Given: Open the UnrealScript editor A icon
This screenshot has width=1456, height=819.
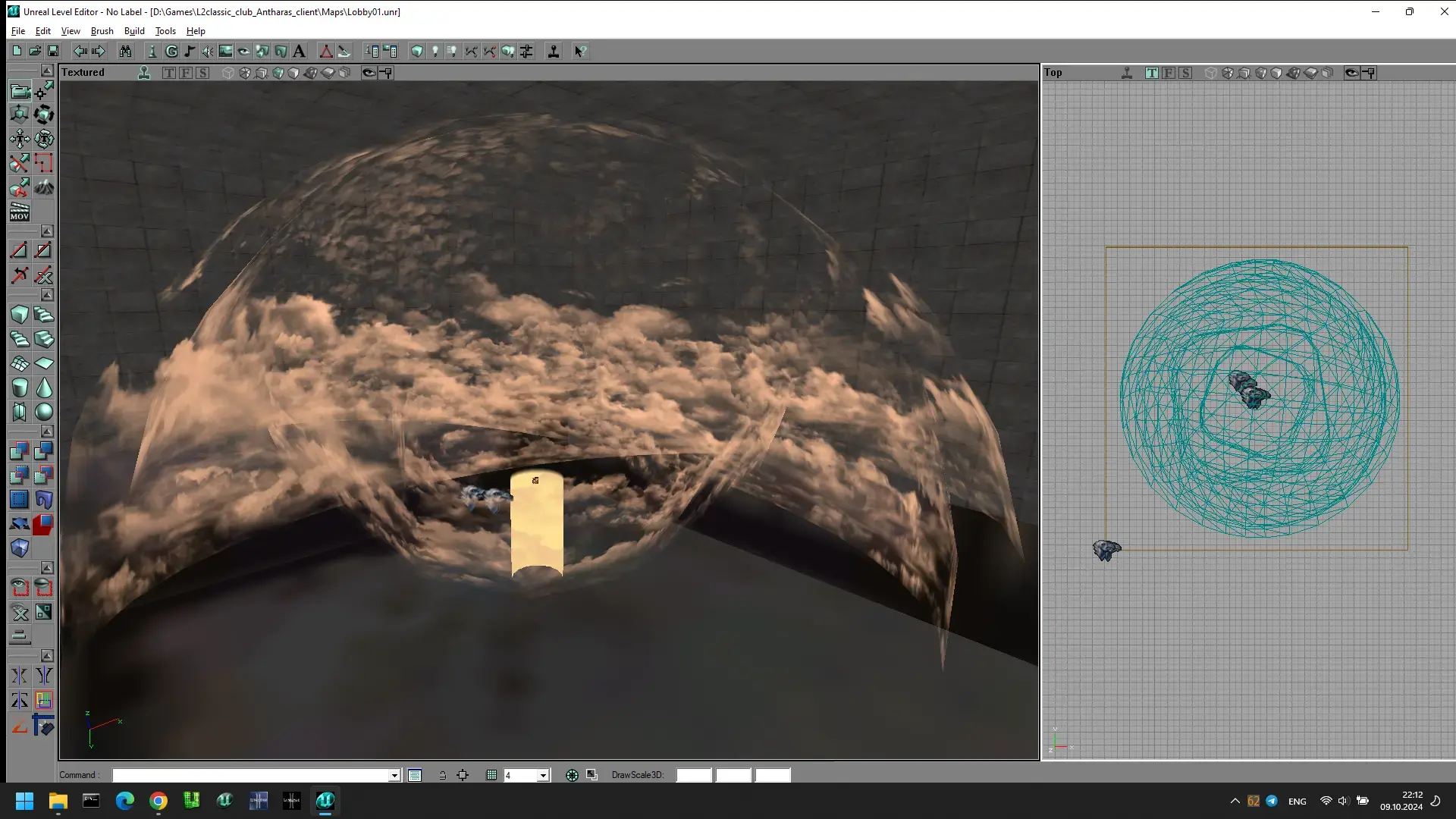Looking at the screenshot, I should click(x=299, y=51).
